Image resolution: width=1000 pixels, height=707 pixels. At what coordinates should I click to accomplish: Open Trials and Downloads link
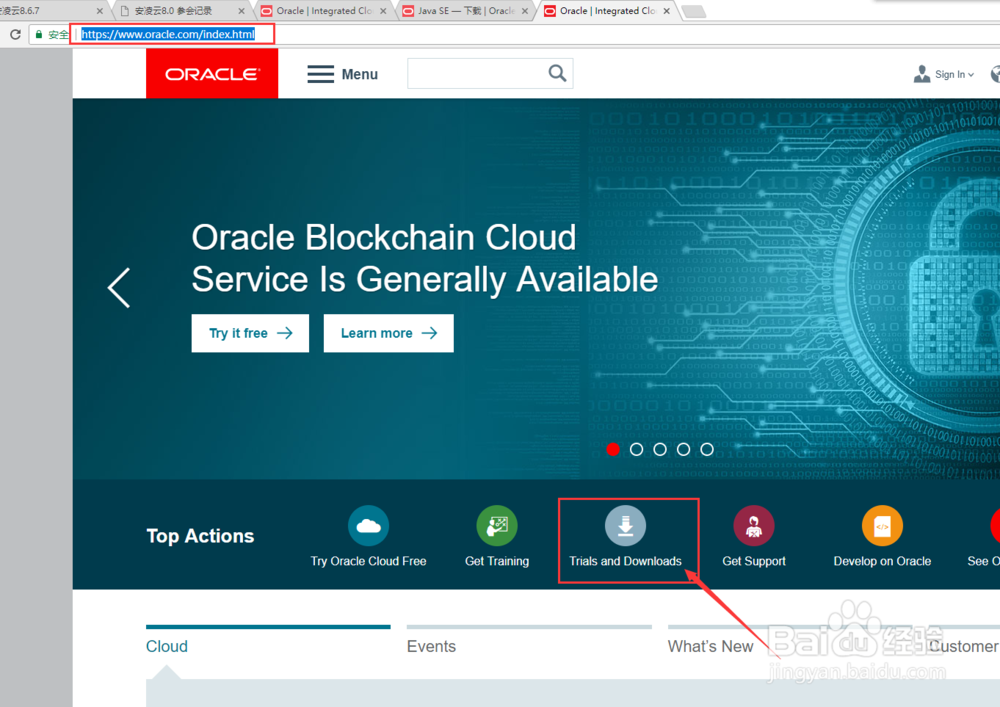[x=626, y=561]
